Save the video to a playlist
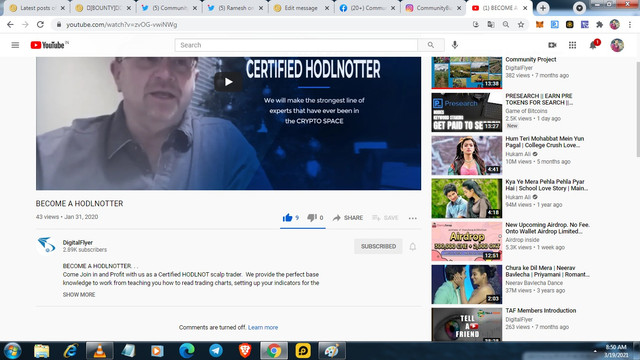 pos(385,218)
